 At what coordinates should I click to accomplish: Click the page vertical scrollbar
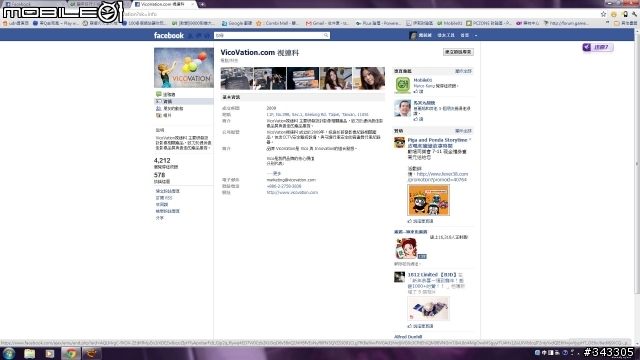[x=637, y=163]
